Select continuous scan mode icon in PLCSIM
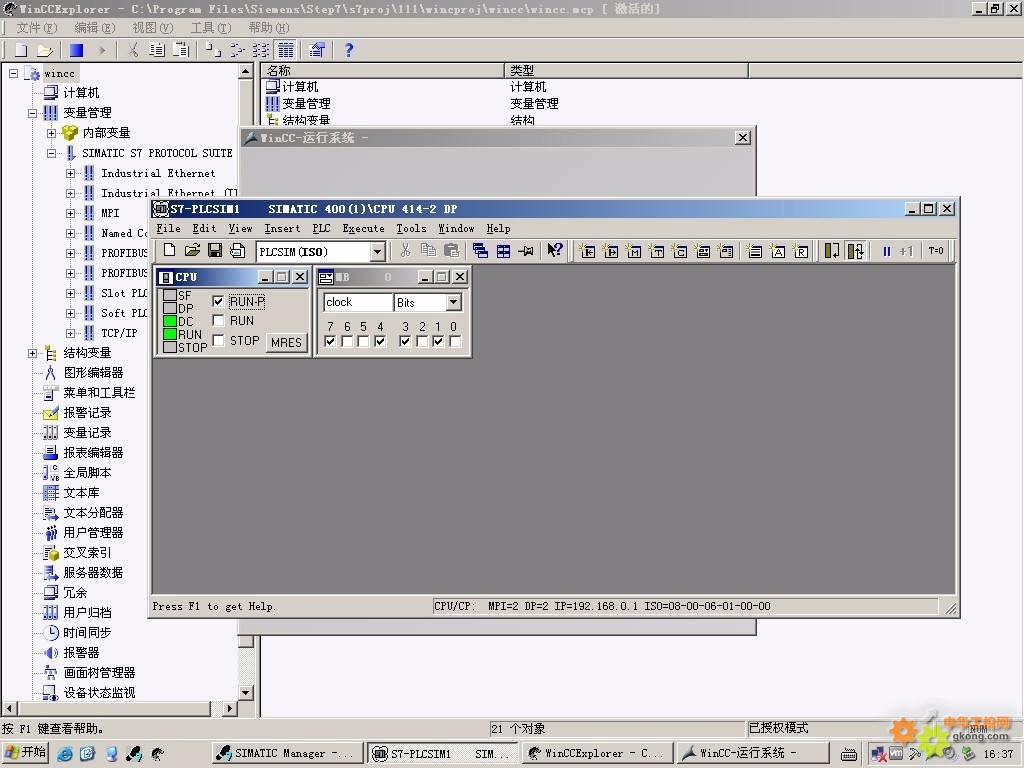Screen dimensions: 1024x768 pos(855,251)
